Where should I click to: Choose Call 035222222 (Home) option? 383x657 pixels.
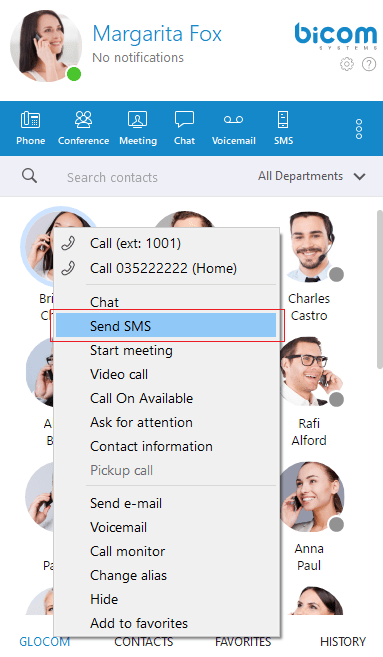(167, 268)
